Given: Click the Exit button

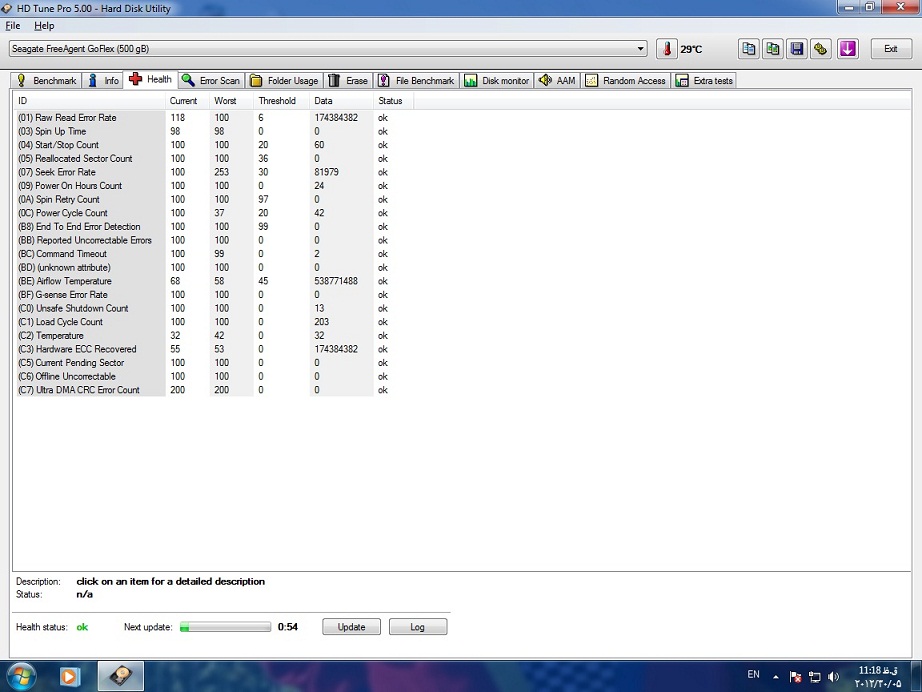Looking at the screenshot, I should pyautogui.click(x=890, y=49).
